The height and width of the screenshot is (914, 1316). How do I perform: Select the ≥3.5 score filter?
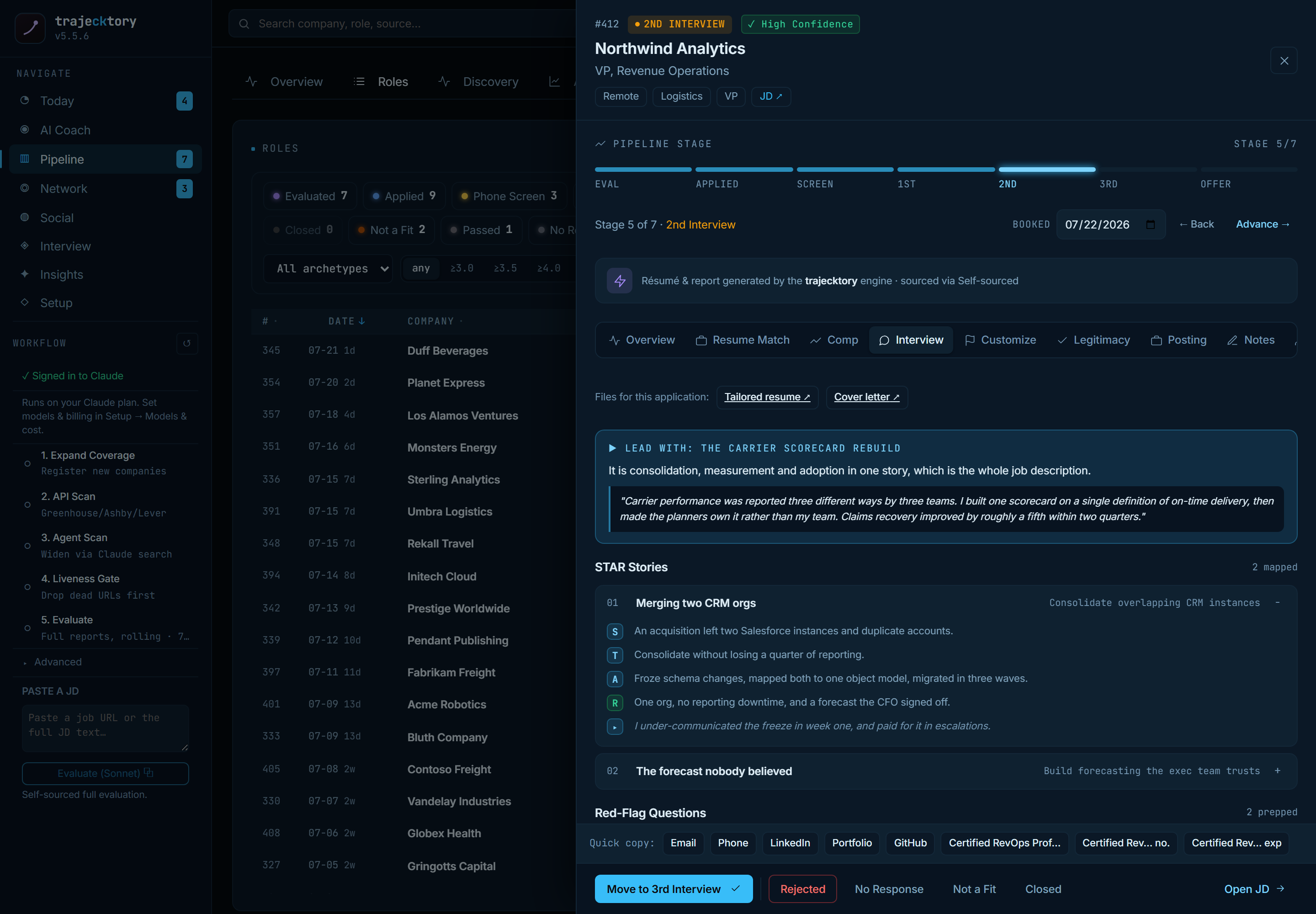[505, 268]
